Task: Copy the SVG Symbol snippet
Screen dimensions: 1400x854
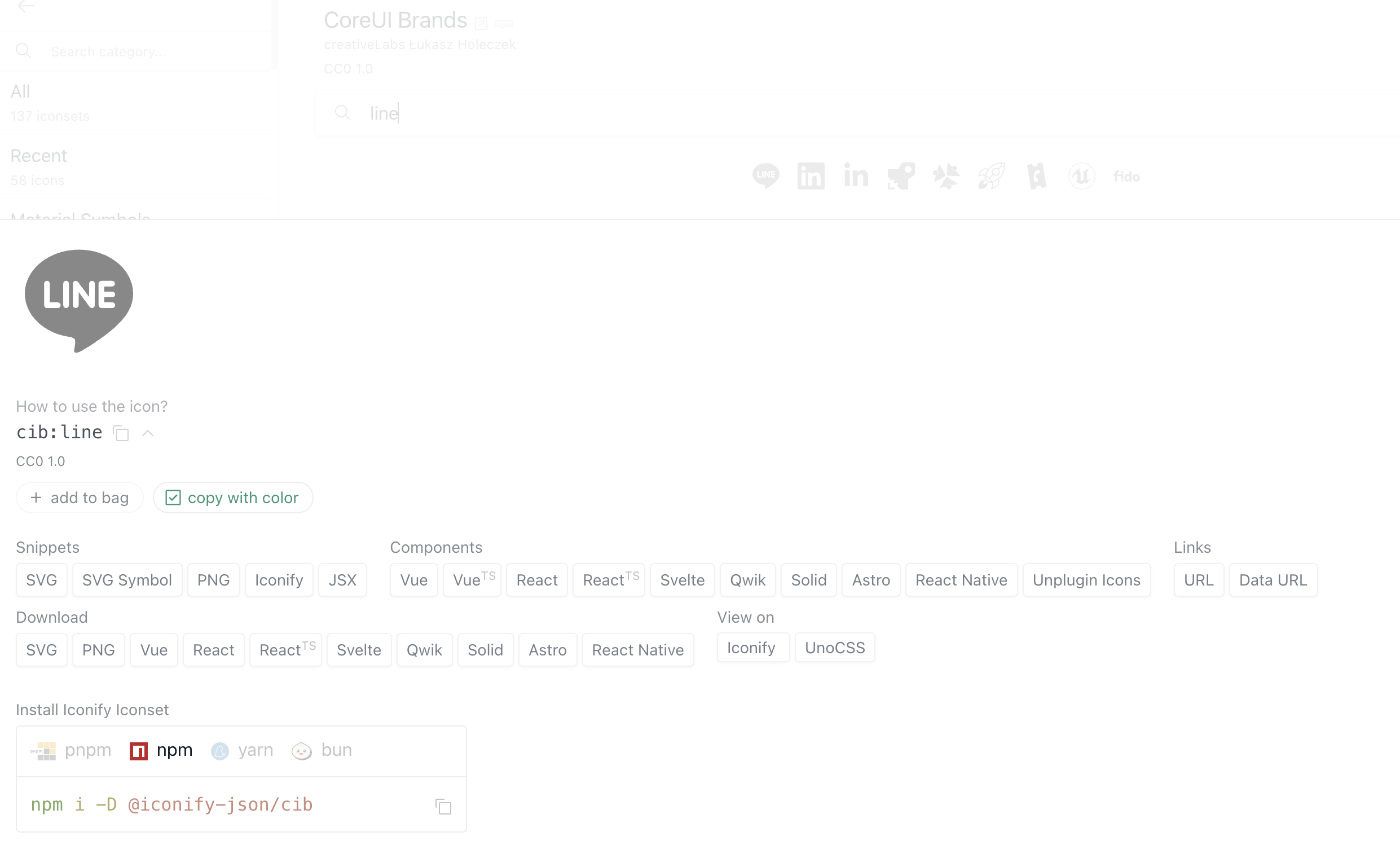Action: pos(127,580)
